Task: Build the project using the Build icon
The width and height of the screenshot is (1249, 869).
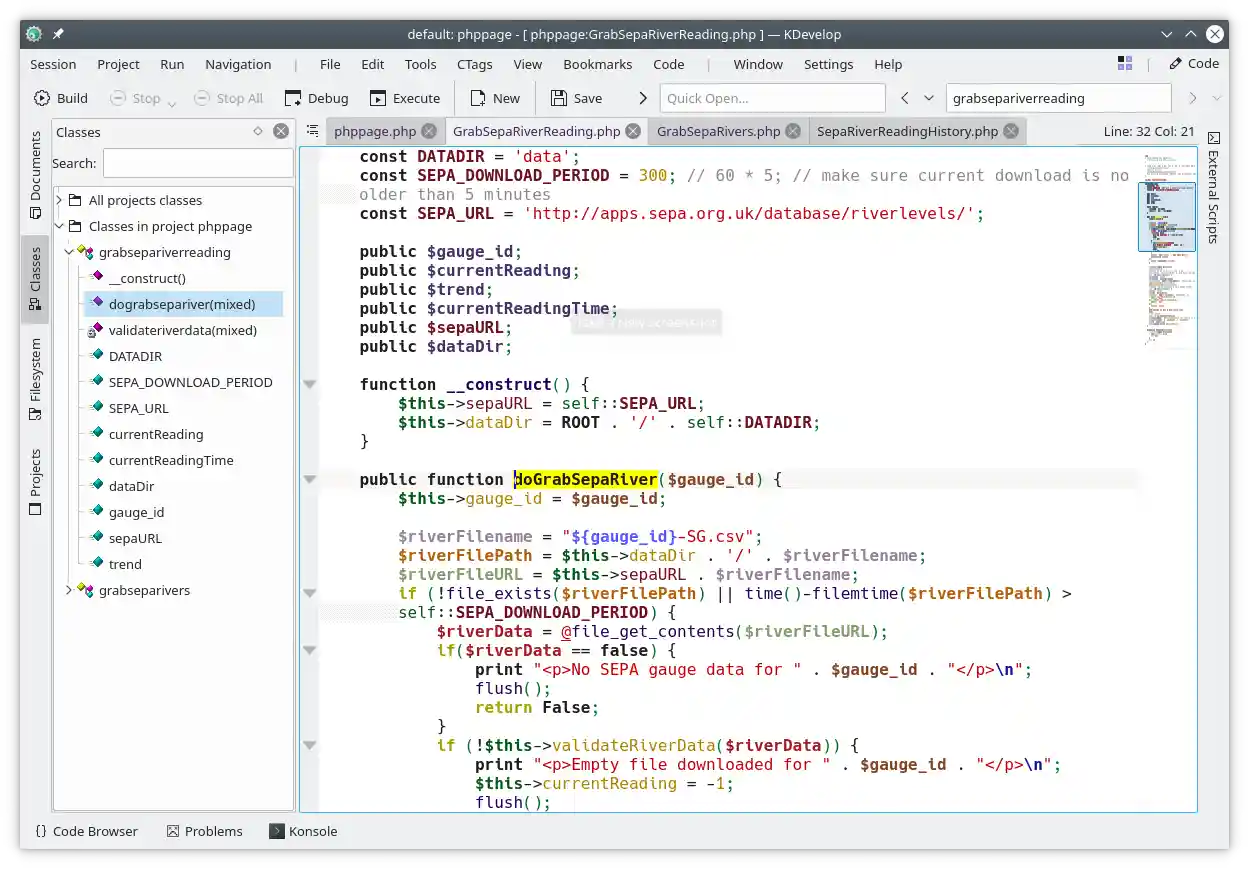Action: click(40, 97)
